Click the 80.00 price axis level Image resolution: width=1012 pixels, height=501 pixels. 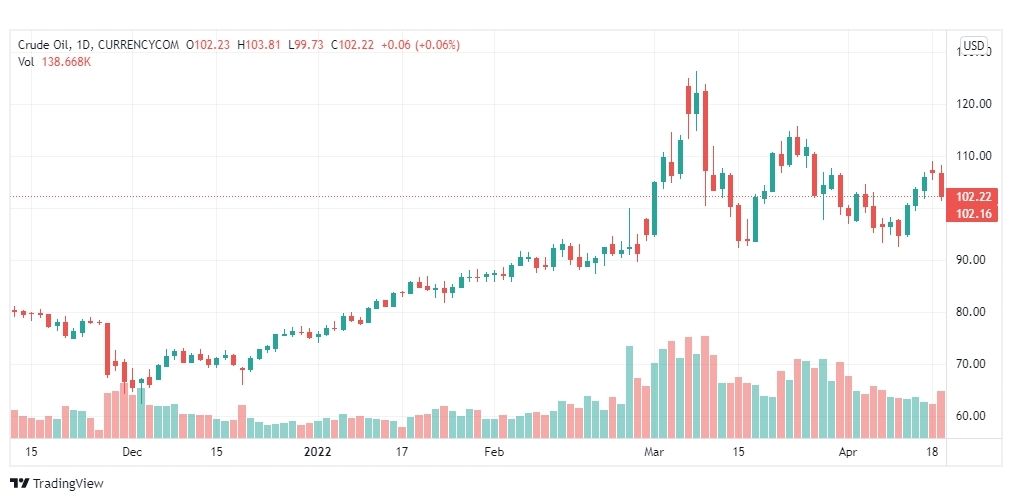[x=973, y=312]
